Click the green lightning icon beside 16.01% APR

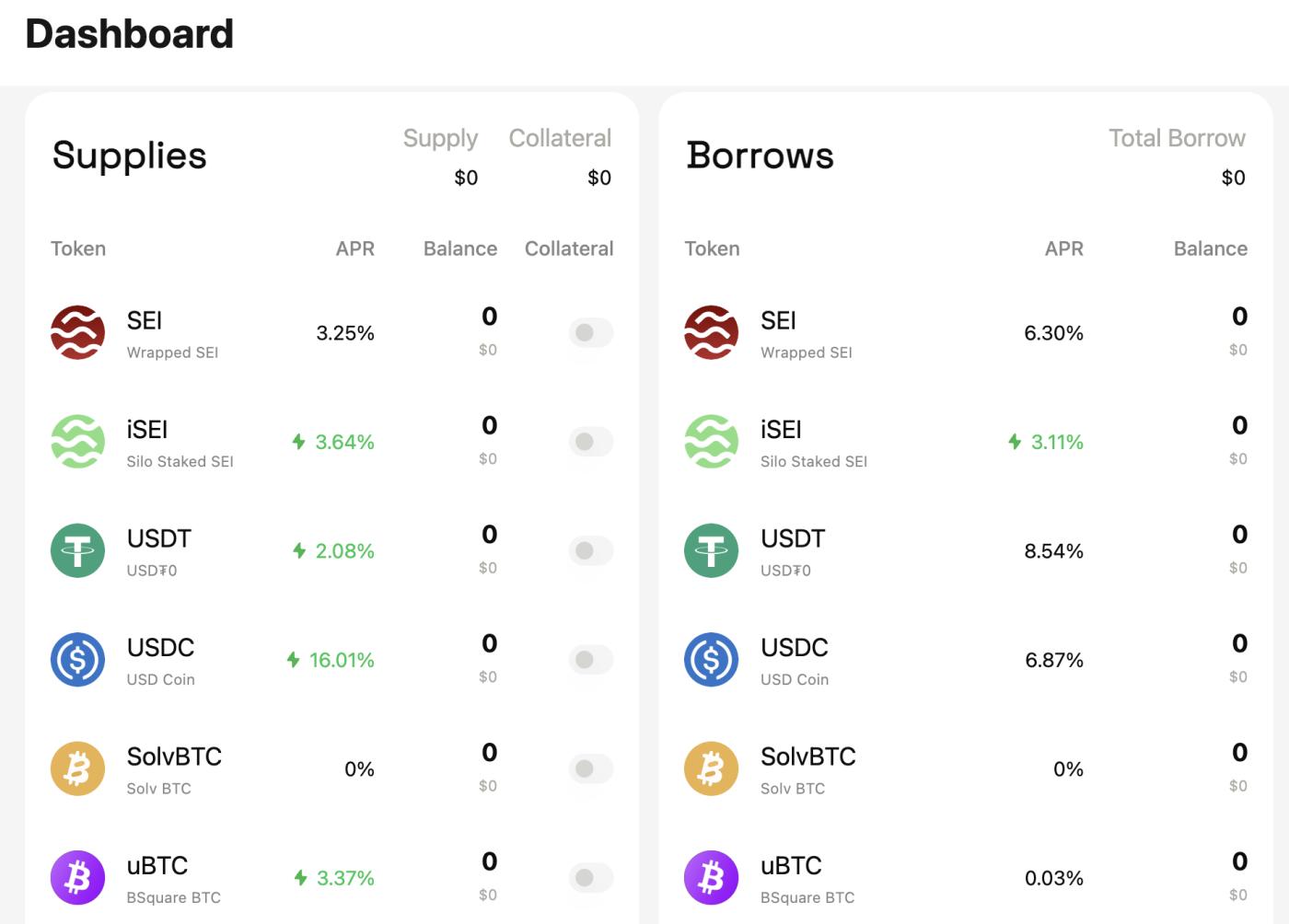pyautogui.click(x=294, y=660)
